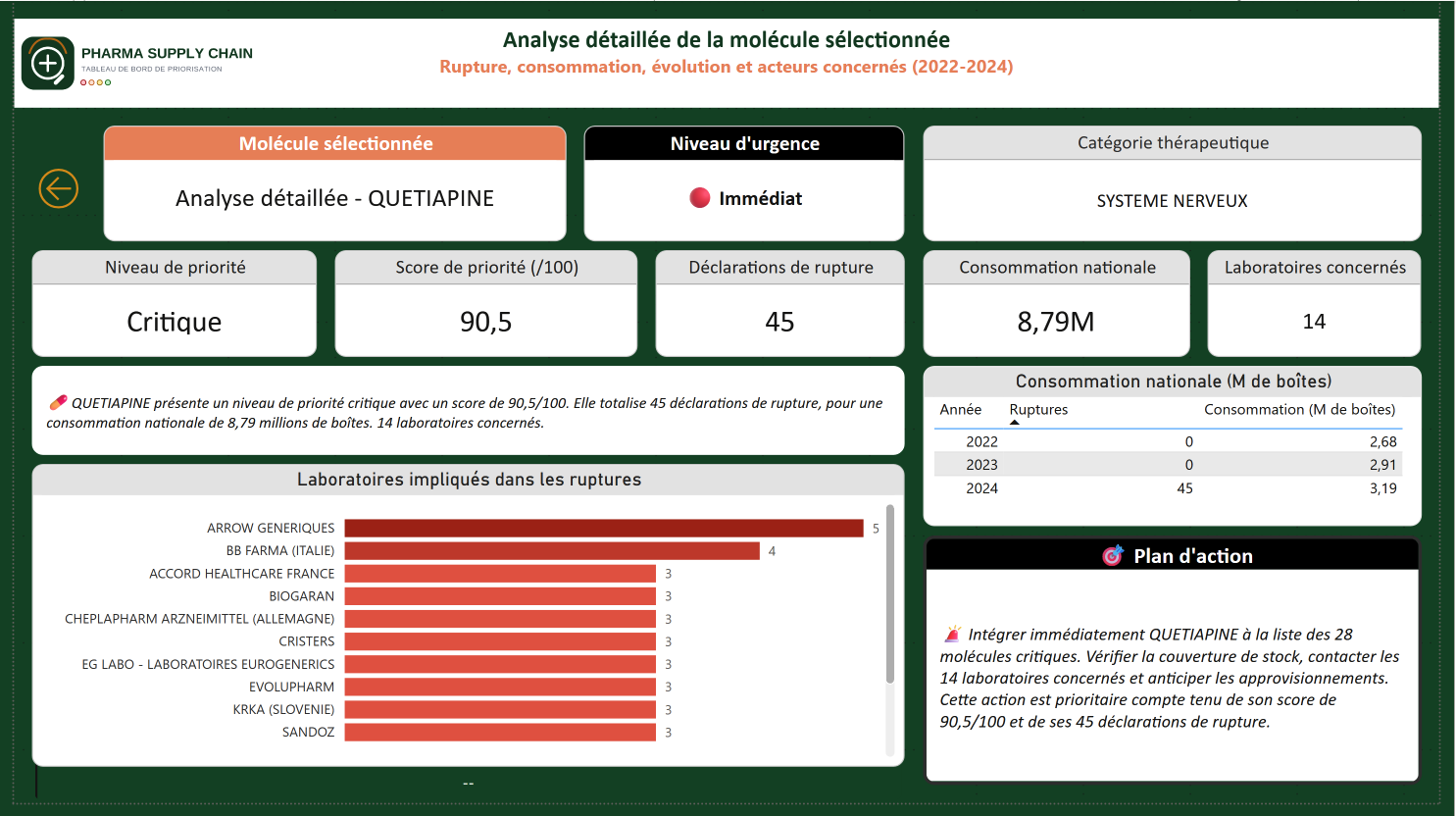The width and height of the screenshot is (1456, 816).
Task: Sort the table by the Année column
Action: [x=961, y=409]
